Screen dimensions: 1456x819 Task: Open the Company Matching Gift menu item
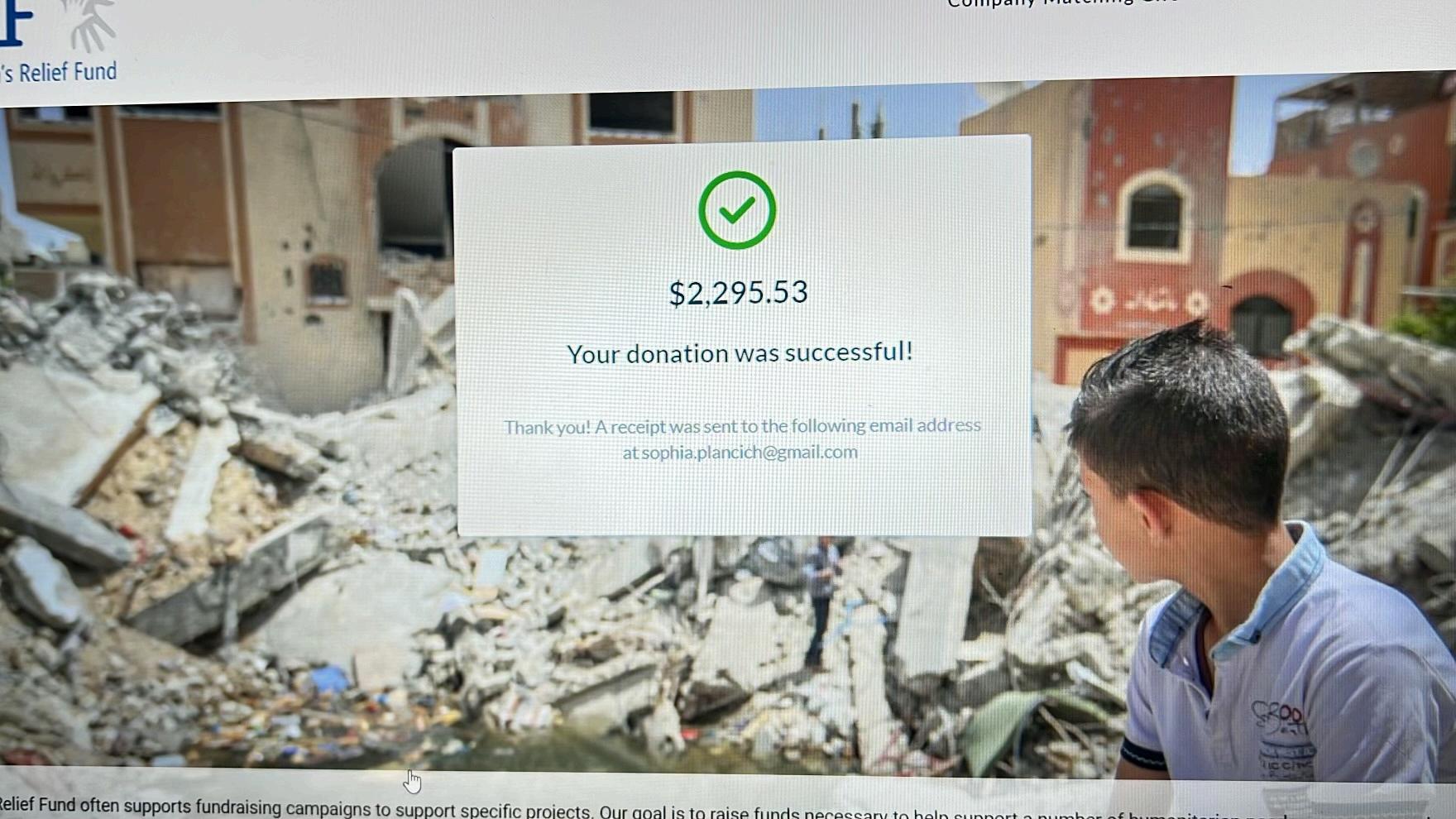coord(1063,3)
